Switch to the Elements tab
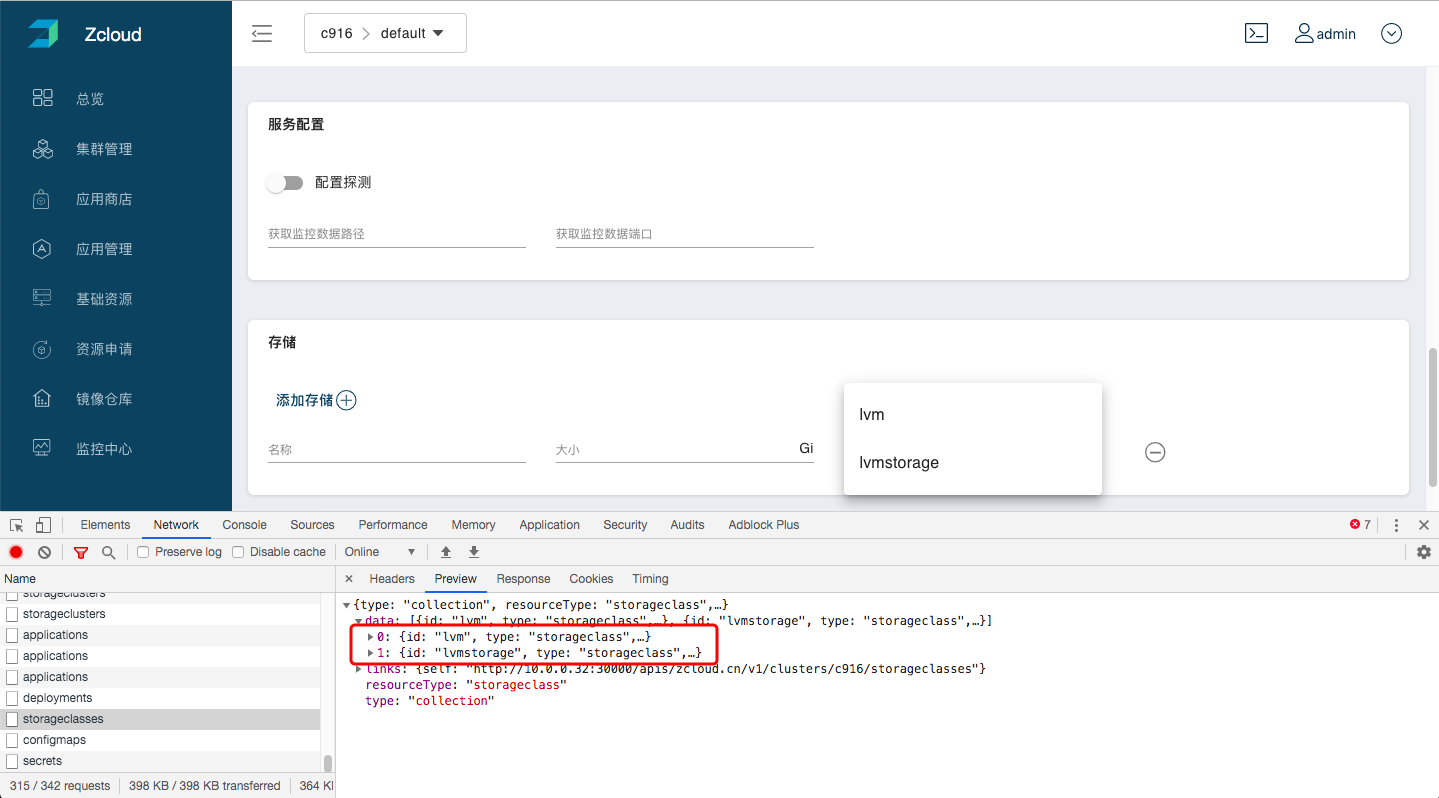1439x798 pixels. (x=105, y=525)
